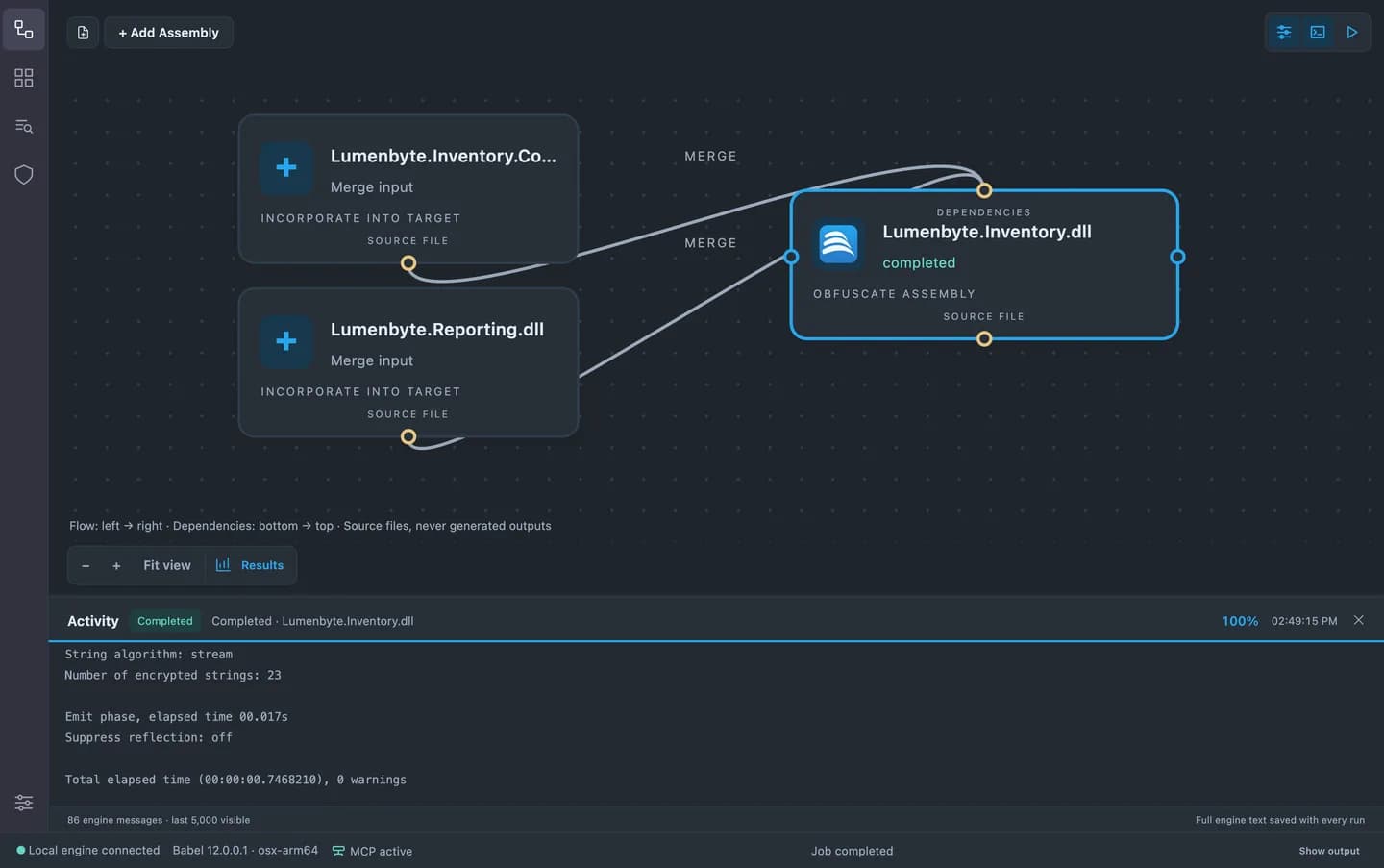Click the Fit view button
The height and width of the screenshot is (868, 1384).
coord(167,565)
